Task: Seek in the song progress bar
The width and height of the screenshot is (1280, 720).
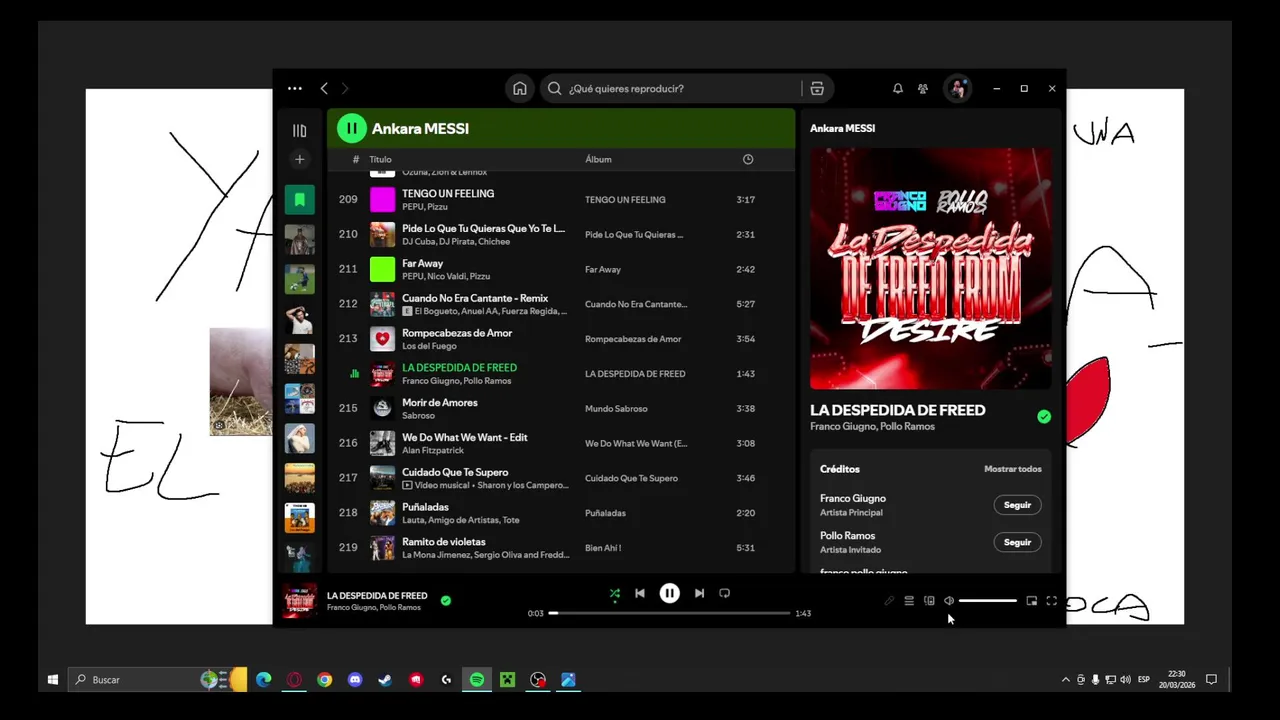Action: pyautogui.click(x=669, y=613)
